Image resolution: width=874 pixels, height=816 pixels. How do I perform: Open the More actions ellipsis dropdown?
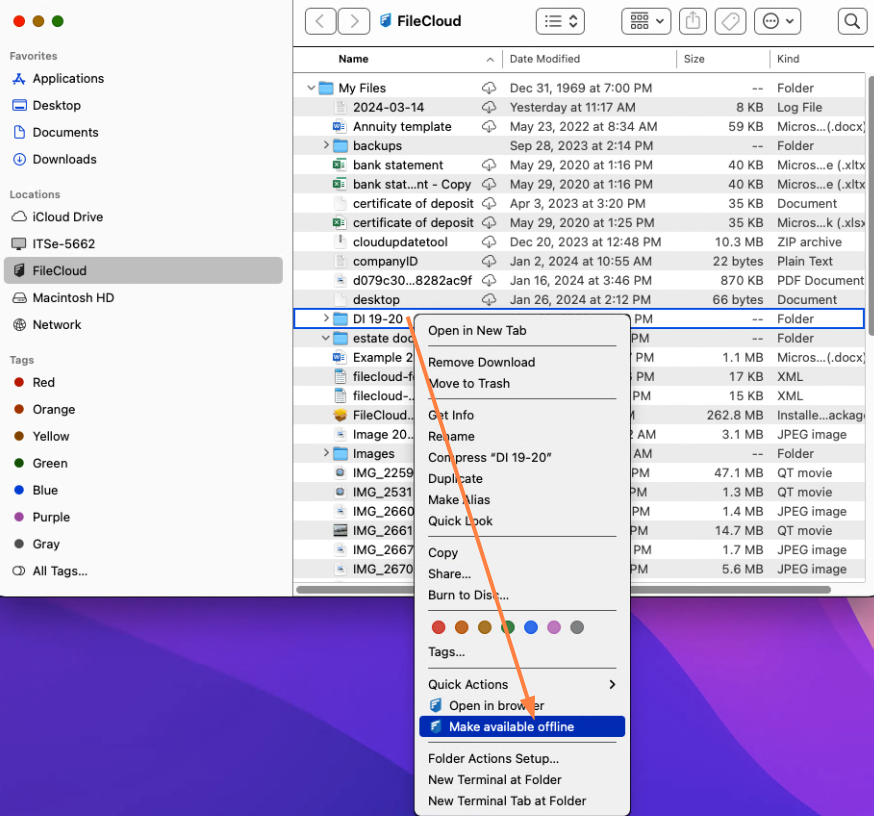tap(778, 21)
